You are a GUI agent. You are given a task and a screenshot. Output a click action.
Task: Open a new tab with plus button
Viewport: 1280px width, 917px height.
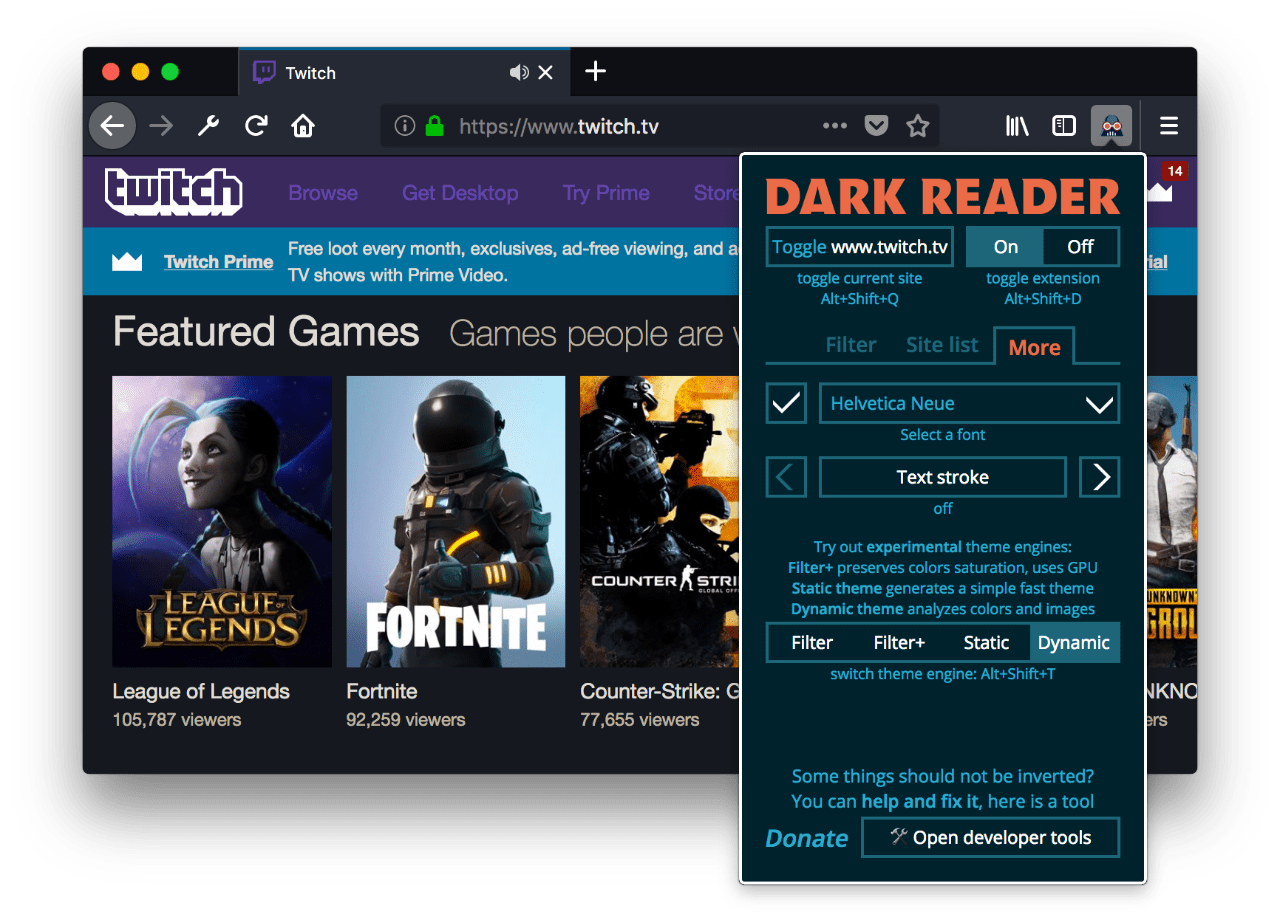595,71
